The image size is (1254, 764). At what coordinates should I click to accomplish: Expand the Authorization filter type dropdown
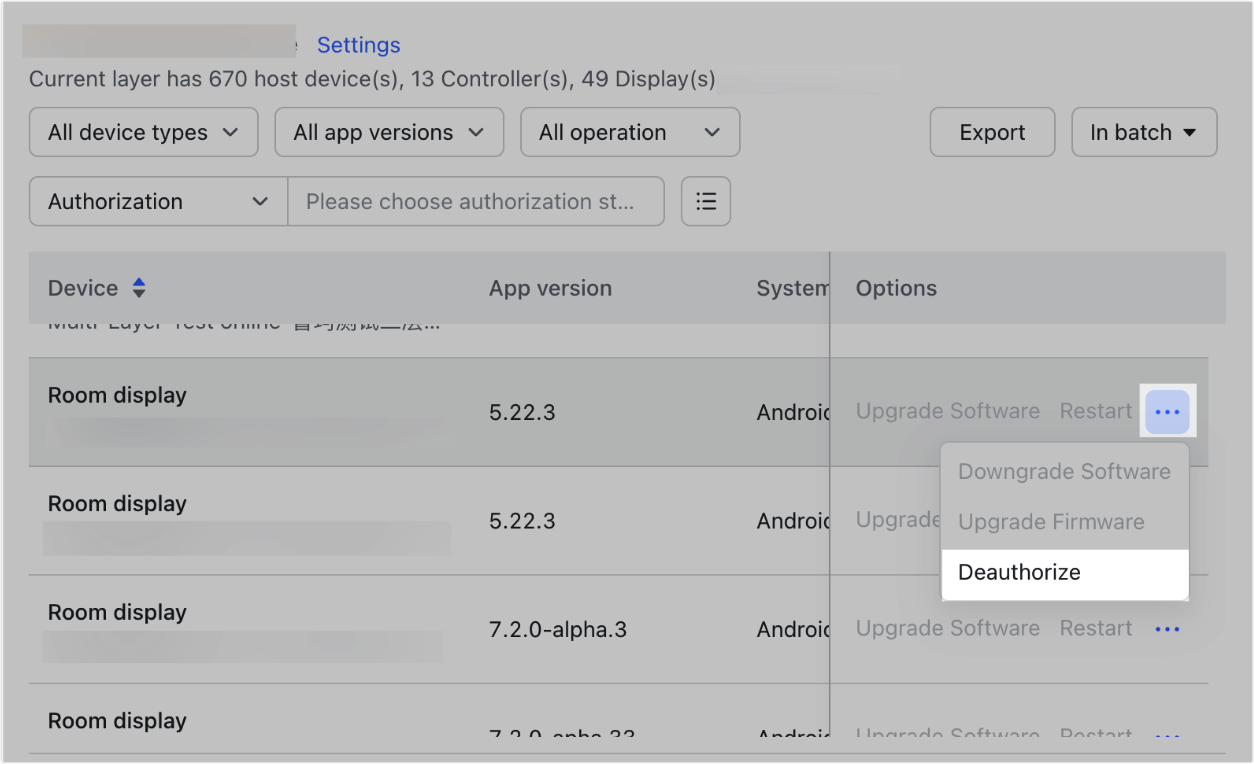[158, 202]
